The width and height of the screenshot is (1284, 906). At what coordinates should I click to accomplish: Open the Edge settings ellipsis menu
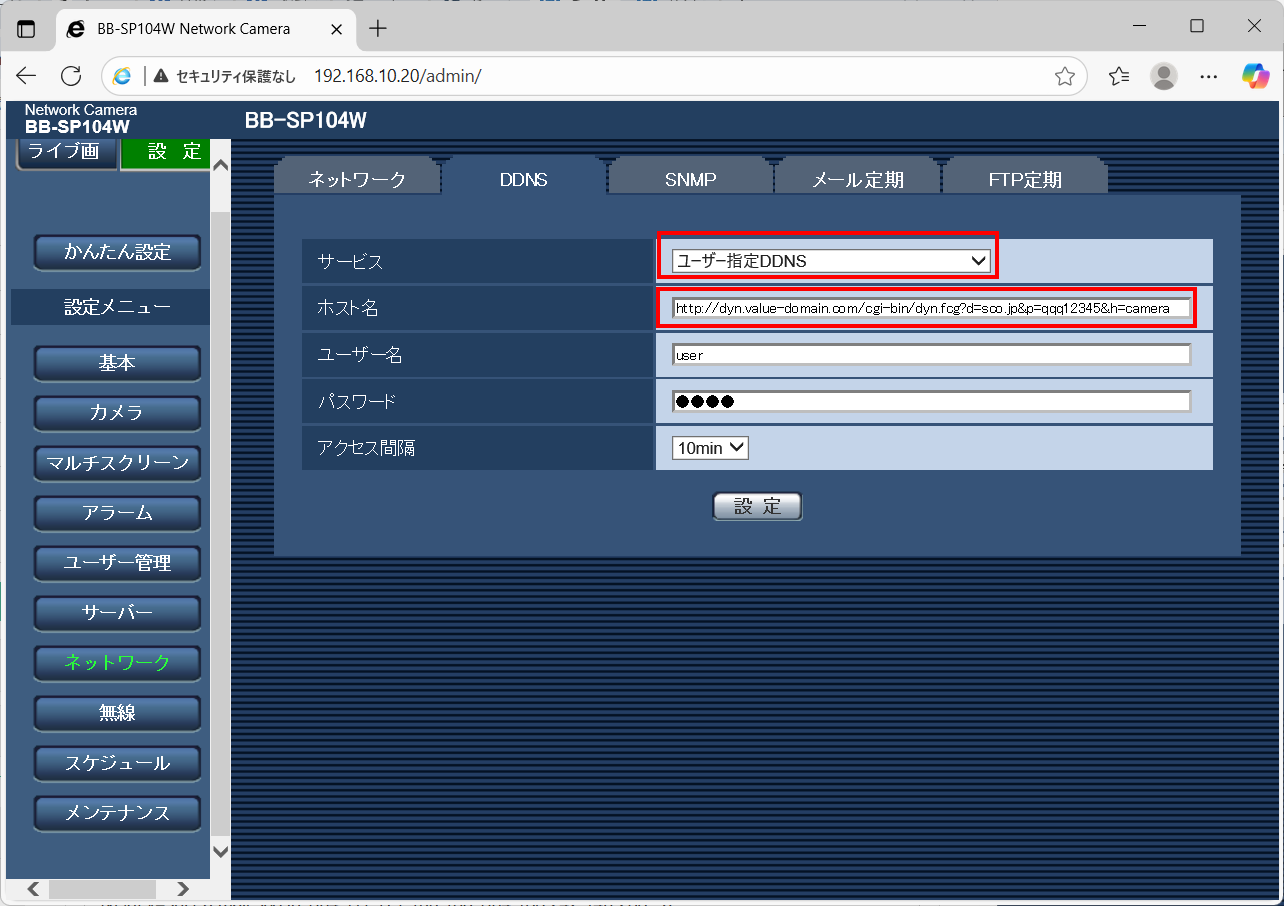1209,76
